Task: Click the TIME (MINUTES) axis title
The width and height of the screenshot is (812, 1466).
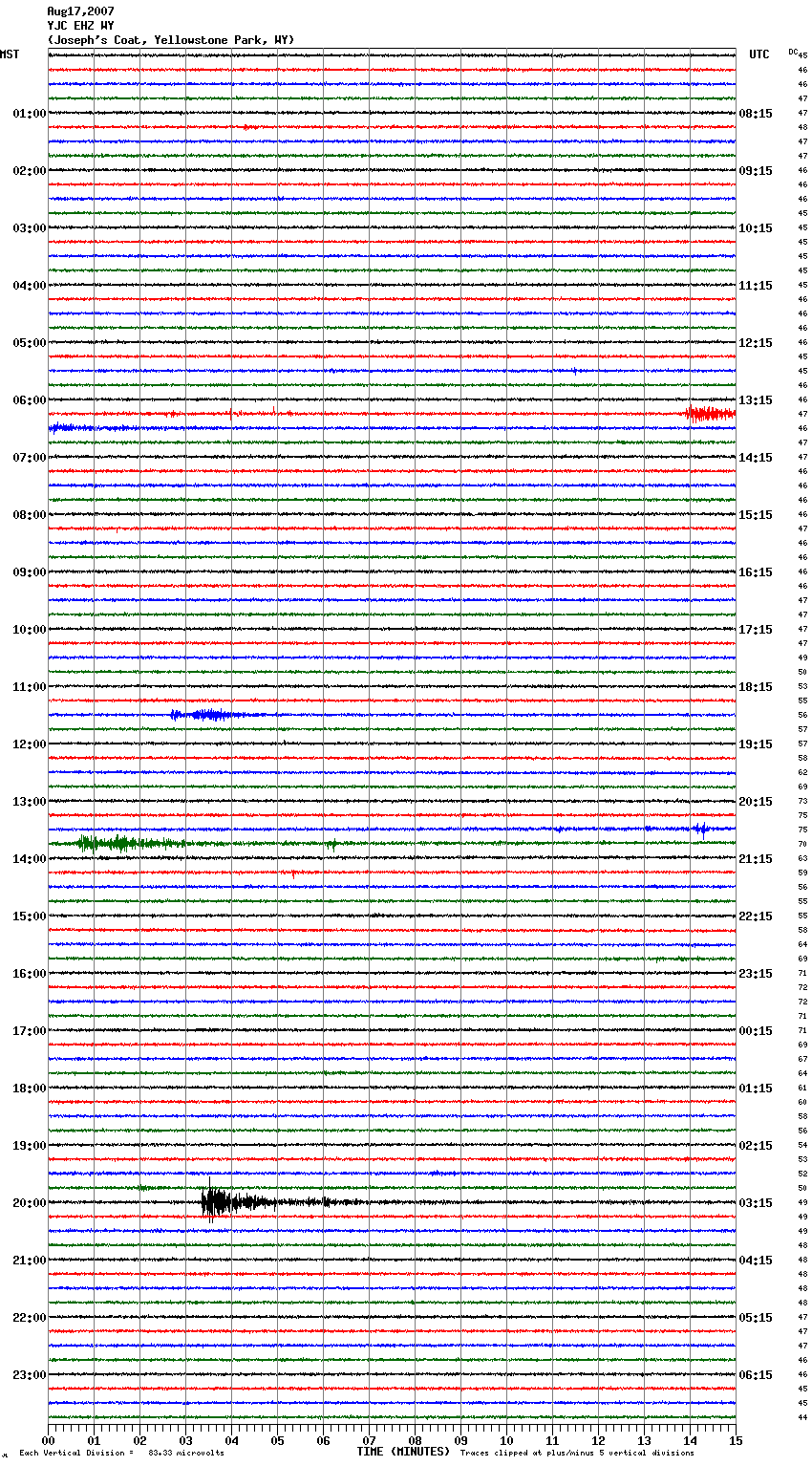Action: click(x=403, y=1452)
